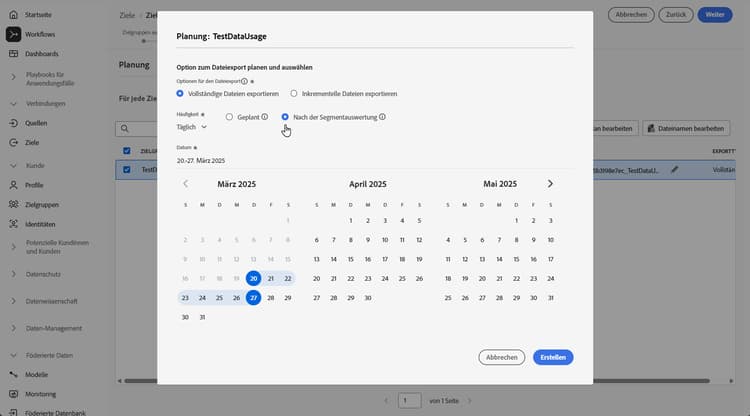
Task: Click the Profile person icon
Action: coord(13,185)
